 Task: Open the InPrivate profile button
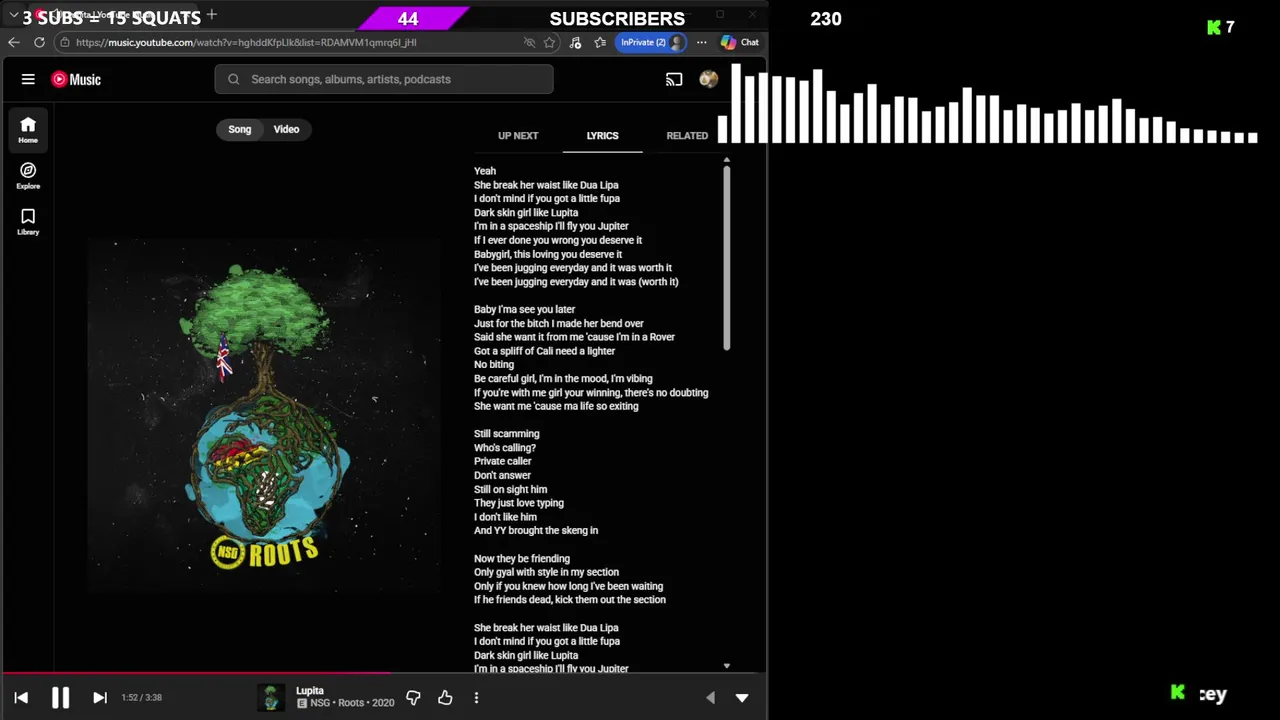[x=652, y=42]
